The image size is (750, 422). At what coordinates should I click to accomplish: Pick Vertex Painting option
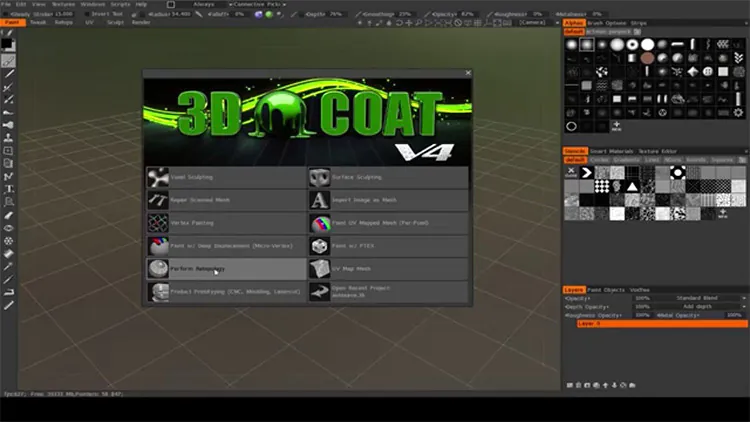[226, 223]
